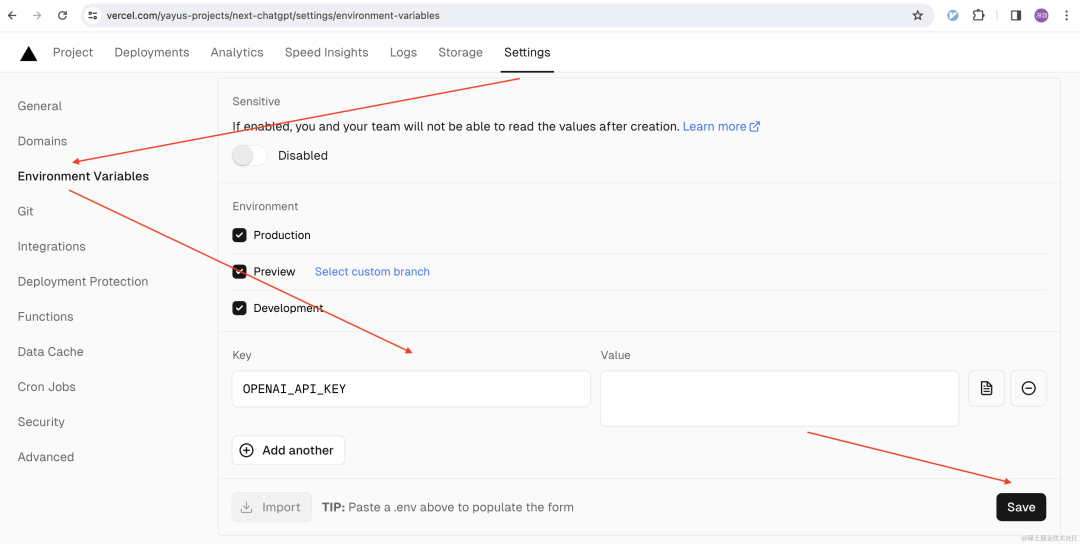Toggle the Sensitive switch

click(x=249, y=156)
